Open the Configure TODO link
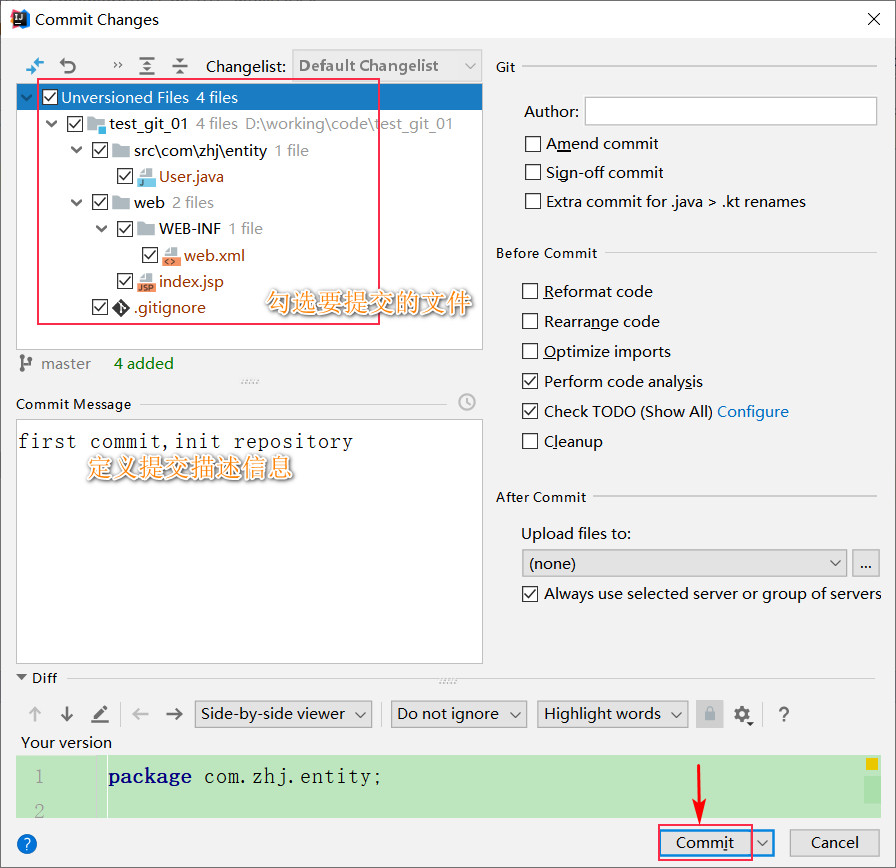896x868 pixels. pyautogui.click(x=753, y=411)
